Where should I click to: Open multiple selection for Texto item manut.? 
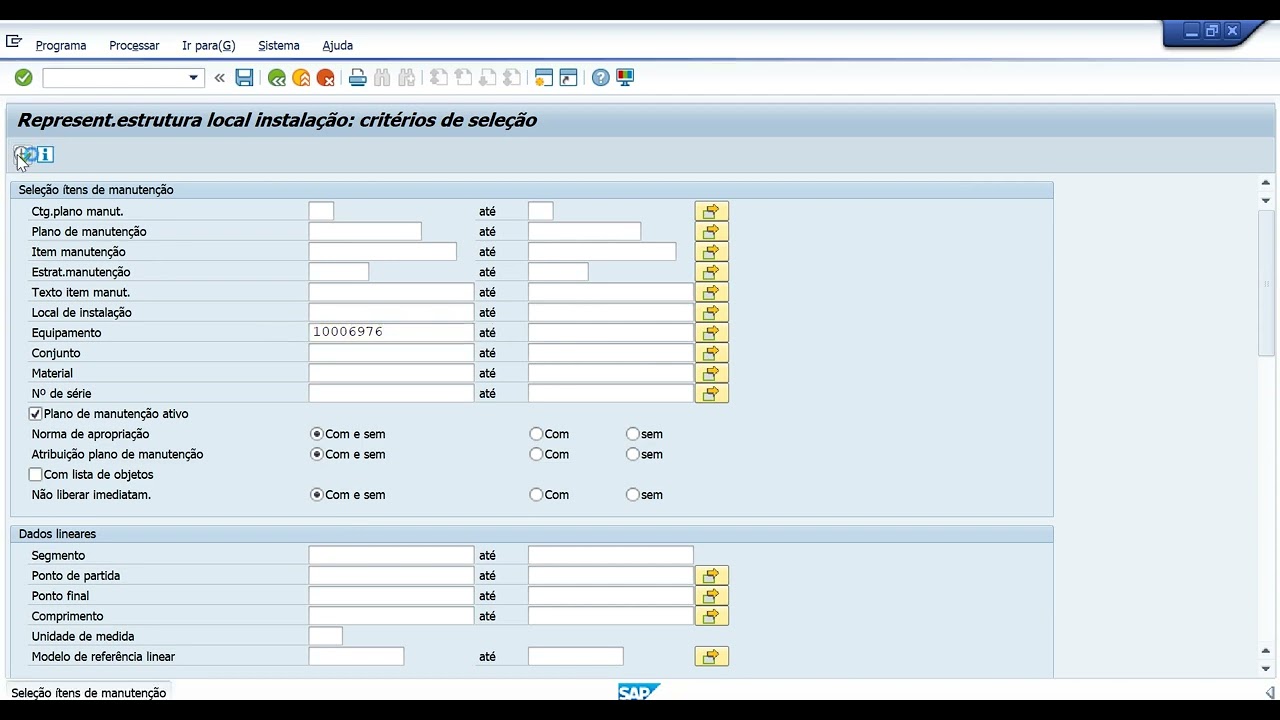711,292
